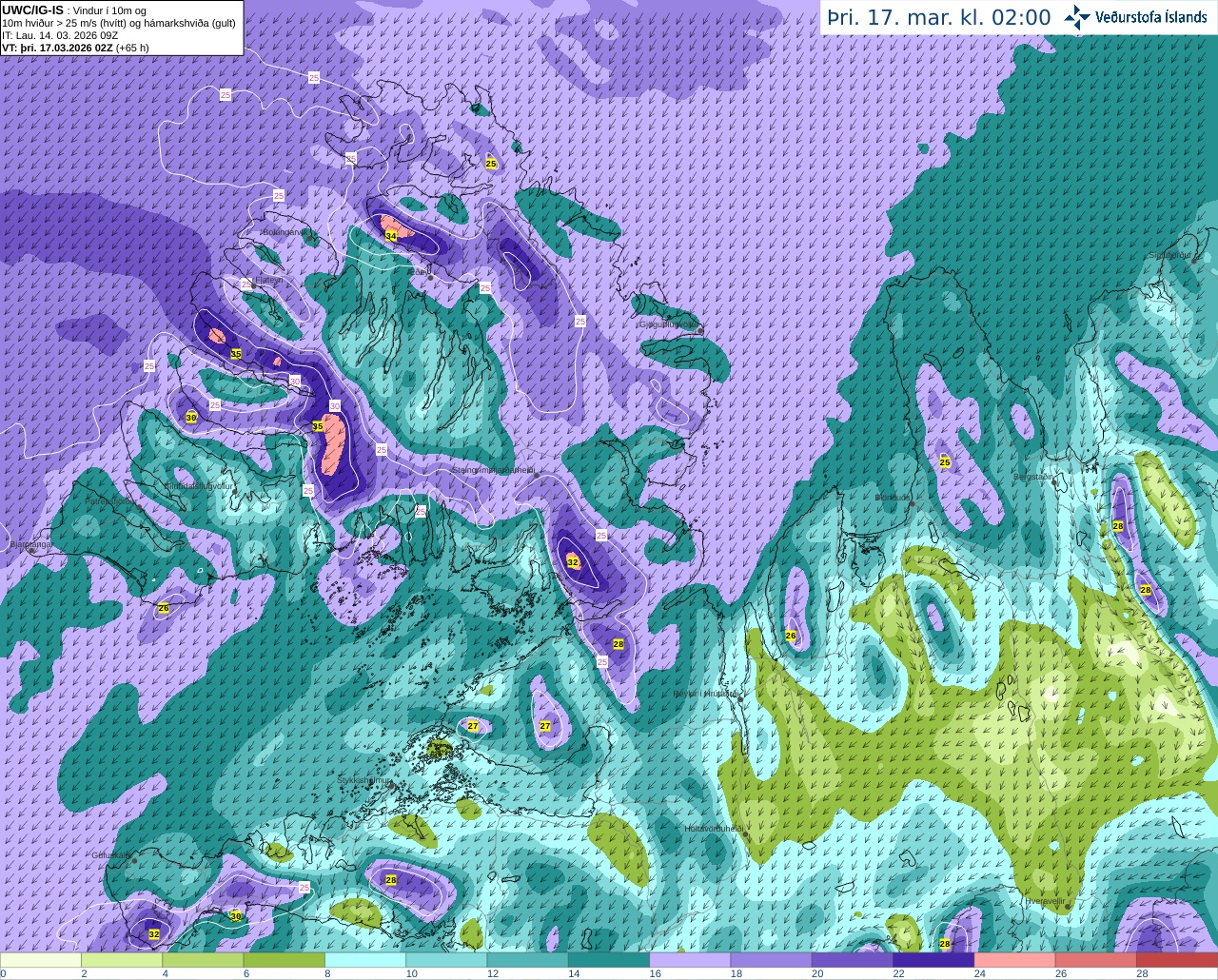Click the yellow 32 gust marker below Steingrímsfjarðarheiði

point(572,562)
